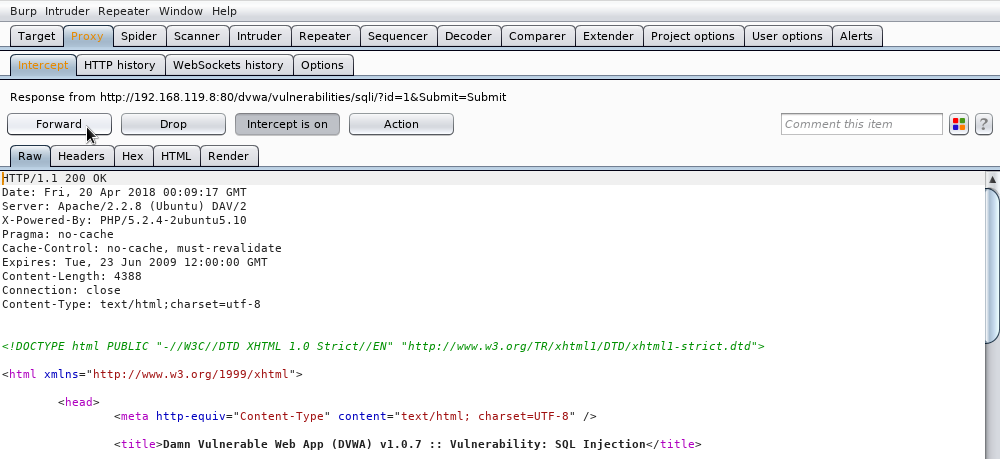Open the WebSockets history tab
Screen dimensions: 1000x459
[x=228, y=65]
